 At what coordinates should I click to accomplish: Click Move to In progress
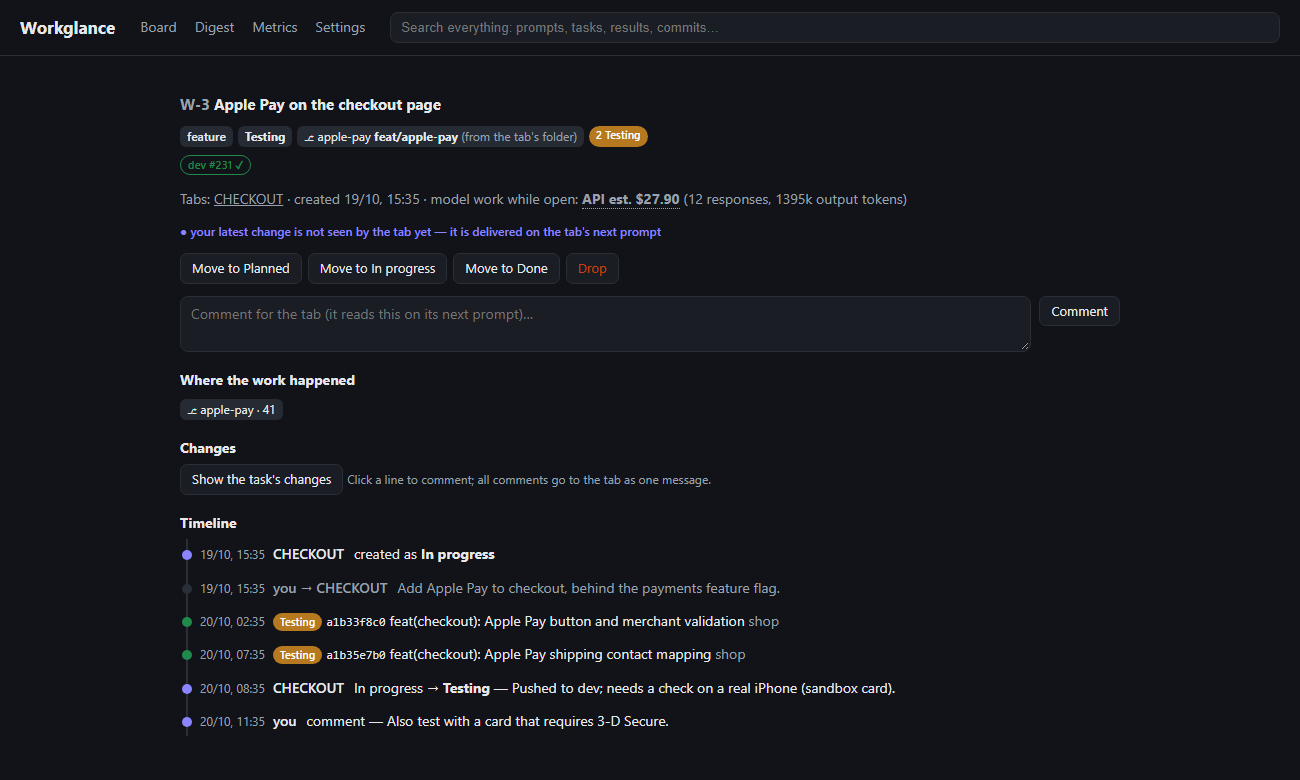click(377, 268)
